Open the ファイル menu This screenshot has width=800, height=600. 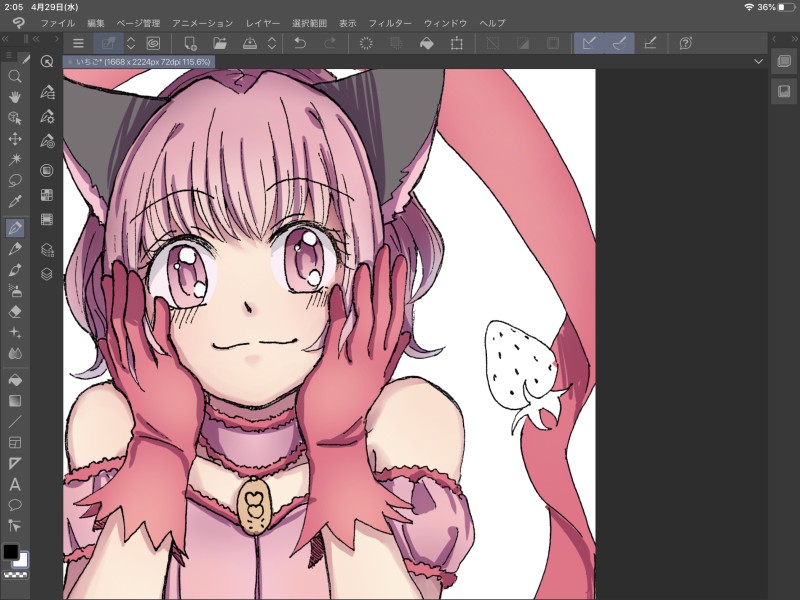[58, 23]
